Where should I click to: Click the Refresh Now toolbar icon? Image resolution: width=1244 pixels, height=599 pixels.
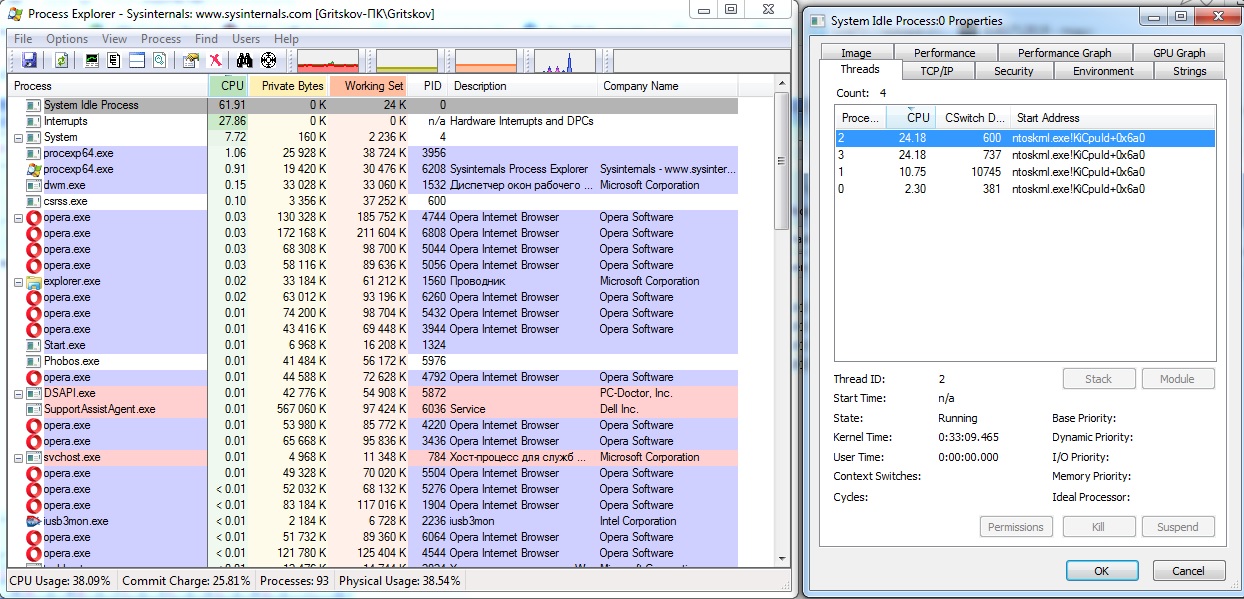click(x=62, y=61)
